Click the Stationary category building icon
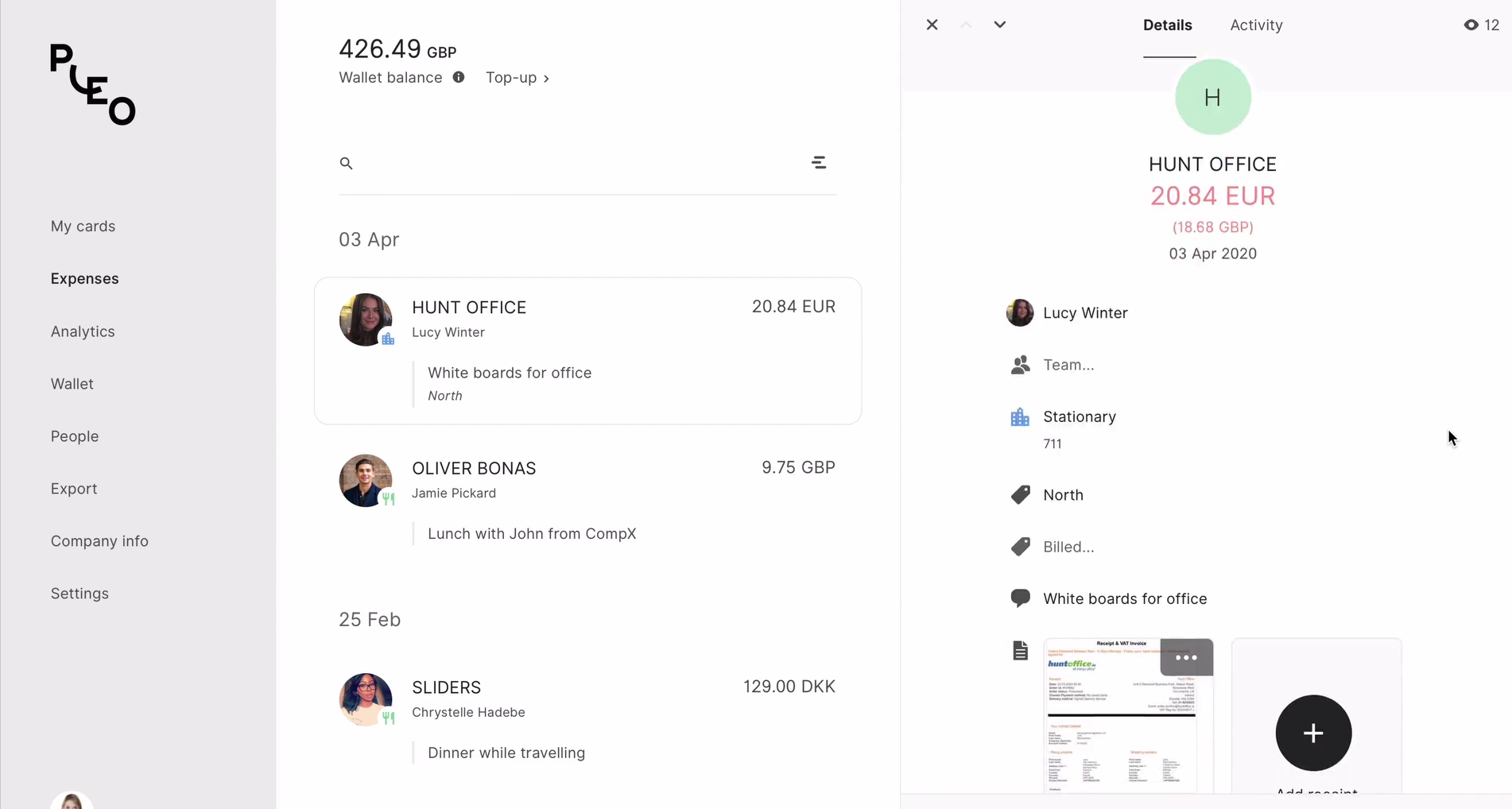Screen dimensions: 1512x809 pos(1020,417)
